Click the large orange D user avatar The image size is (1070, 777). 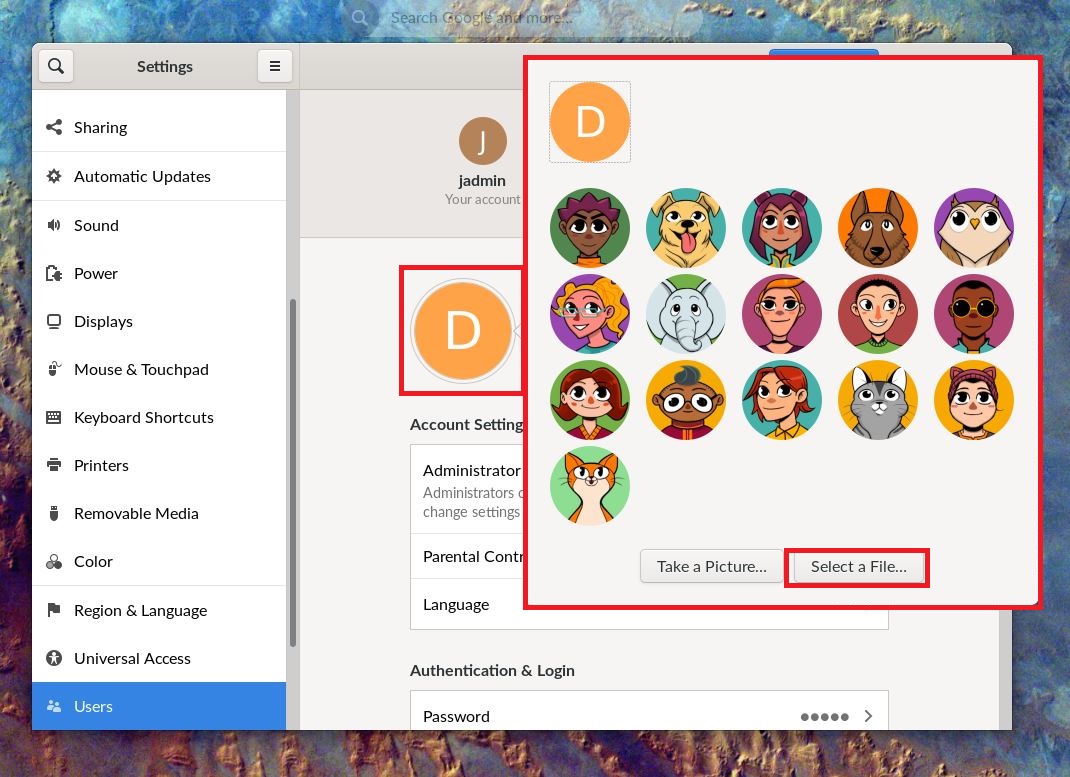tap(463, 331)
